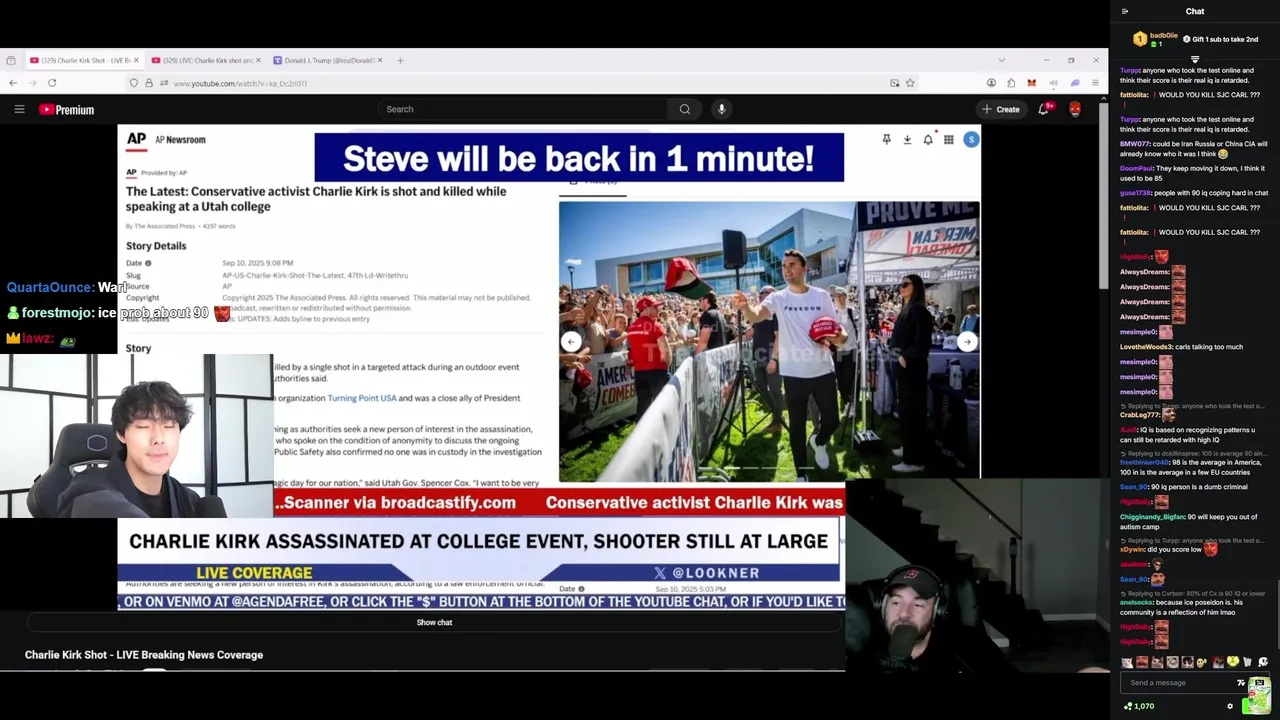Viewport: 1280px width, 720px height.
Task: Click the Chat panel header title
Action: 1195,11
